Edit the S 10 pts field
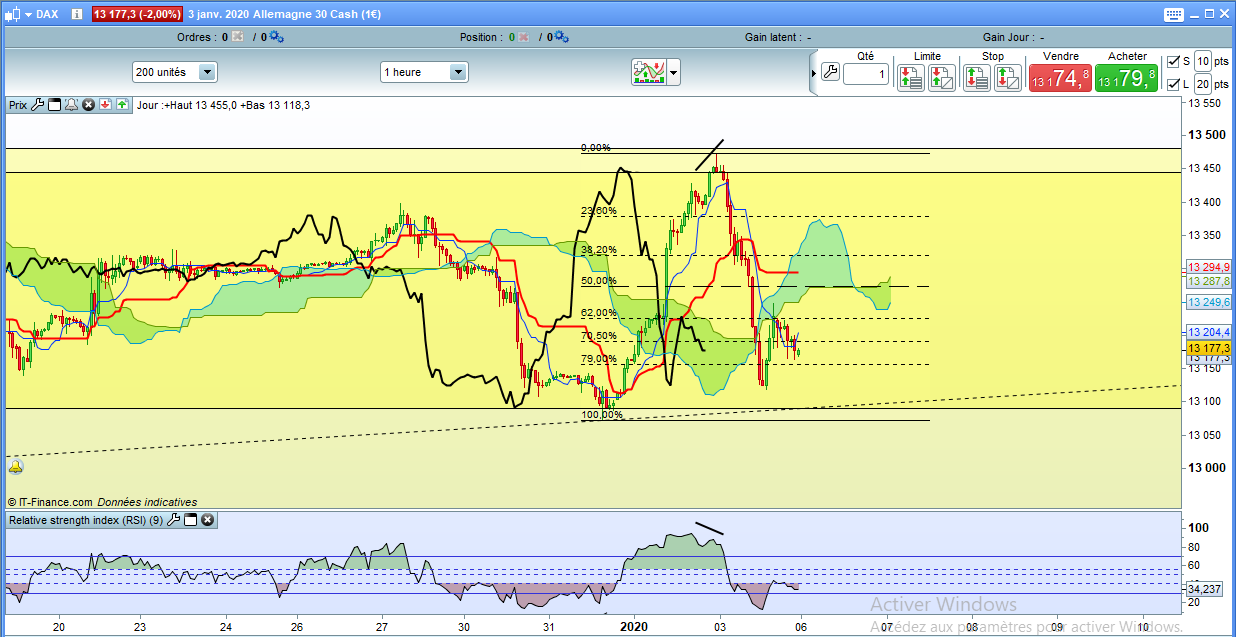The image size is (1236, 637). [1202, 61]
